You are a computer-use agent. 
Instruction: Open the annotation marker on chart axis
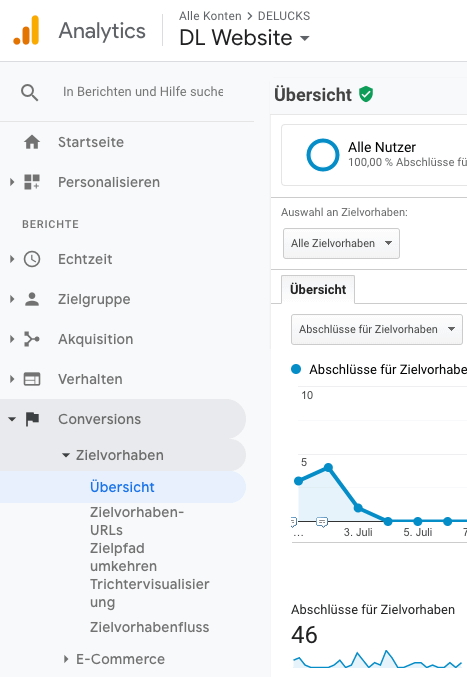(x=322, y=522)
